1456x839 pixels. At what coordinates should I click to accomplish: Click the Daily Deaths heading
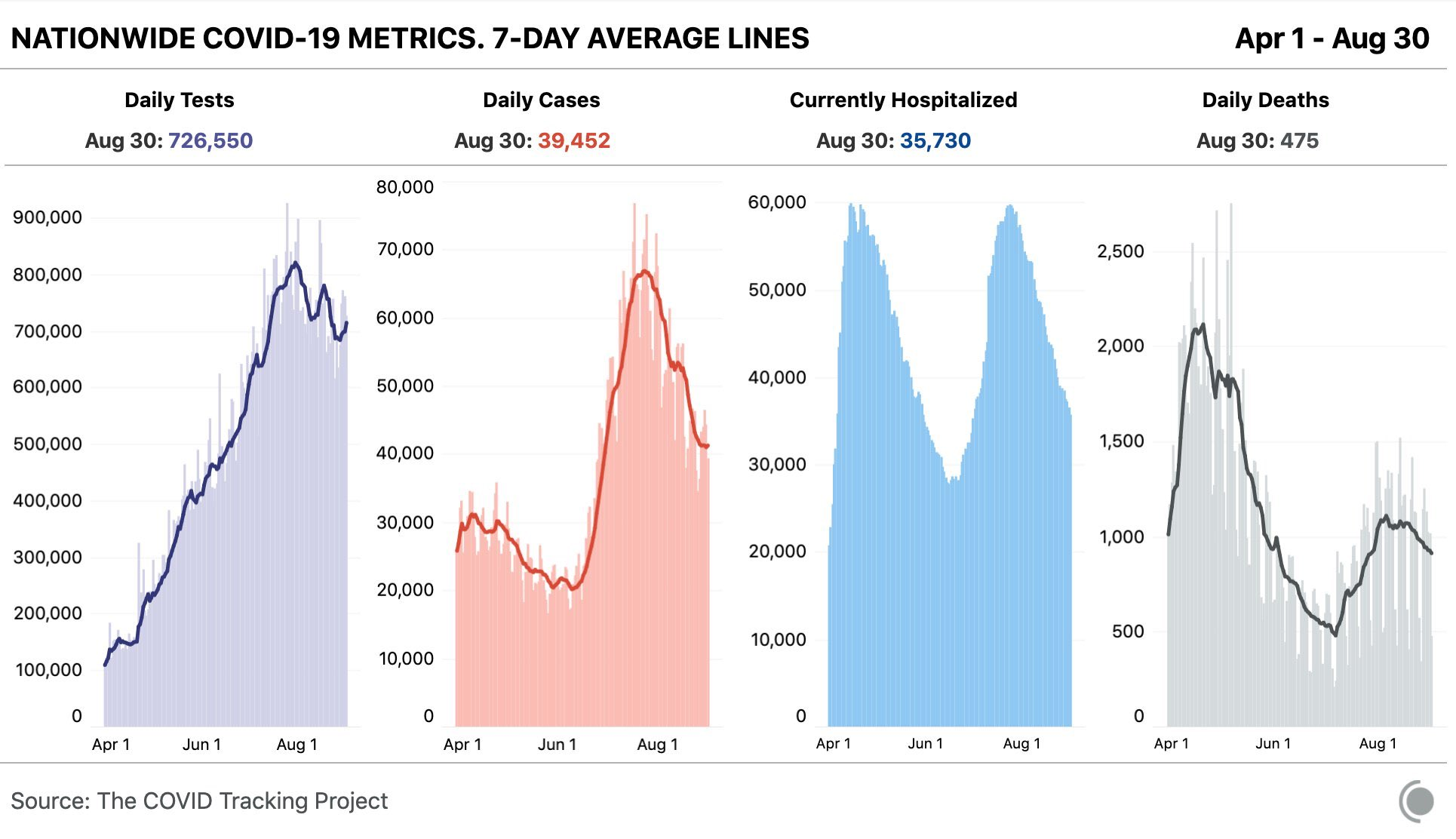pyautogui.click(x=1265, y=100)
